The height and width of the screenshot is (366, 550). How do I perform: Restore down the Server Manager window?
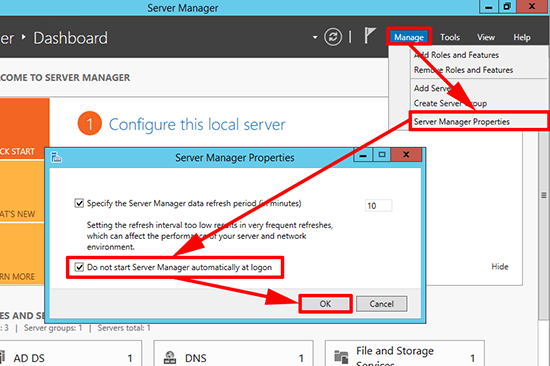[x=507, y=6]
